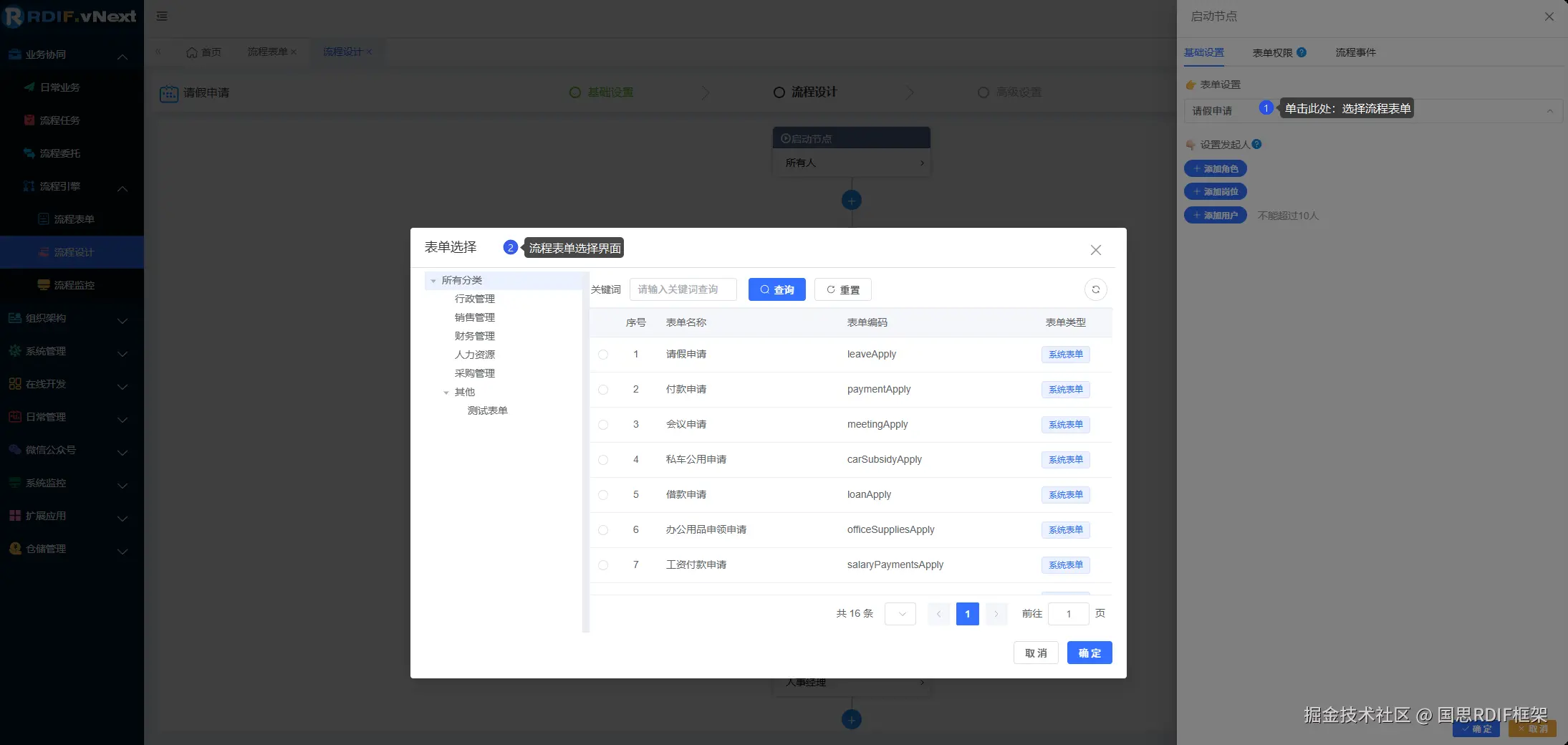Image resolution: width=1568 pixels, height=745 pixels.
Task: Collapse the 所有分类 tree node
Action: point(433,280)
